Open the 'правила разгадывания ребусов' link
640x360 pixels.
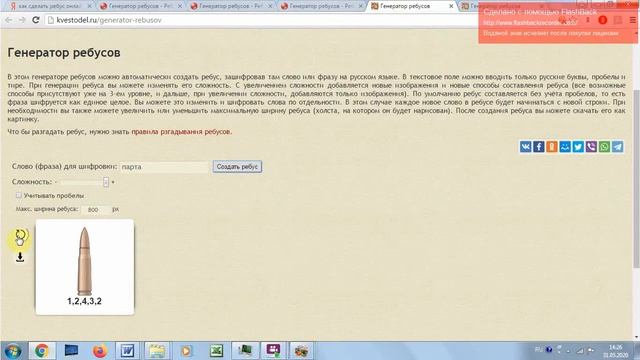(x=181, y=131)
